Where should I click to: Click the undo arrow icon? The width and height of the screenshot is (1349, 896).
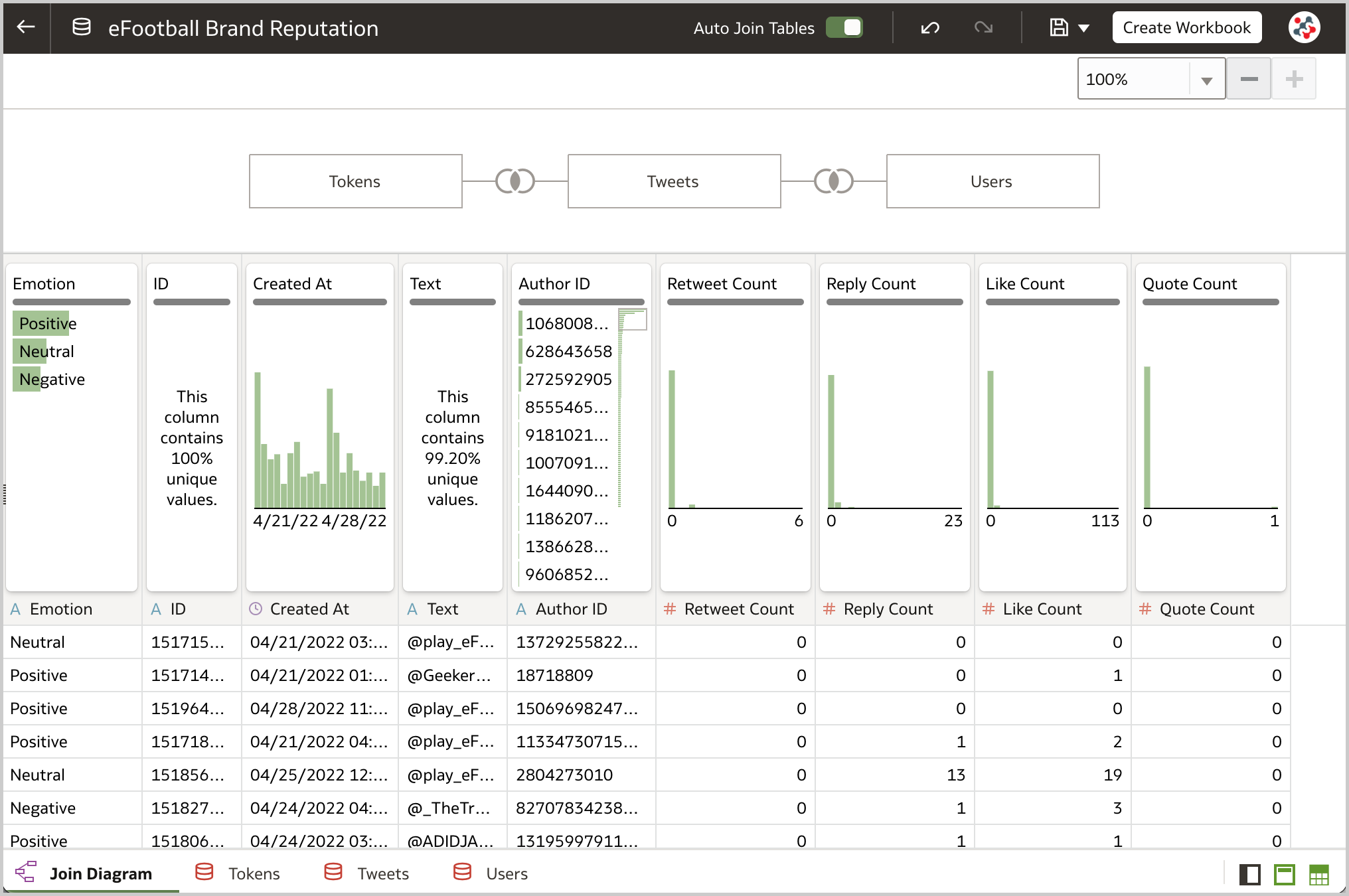[x=929, y=27]
